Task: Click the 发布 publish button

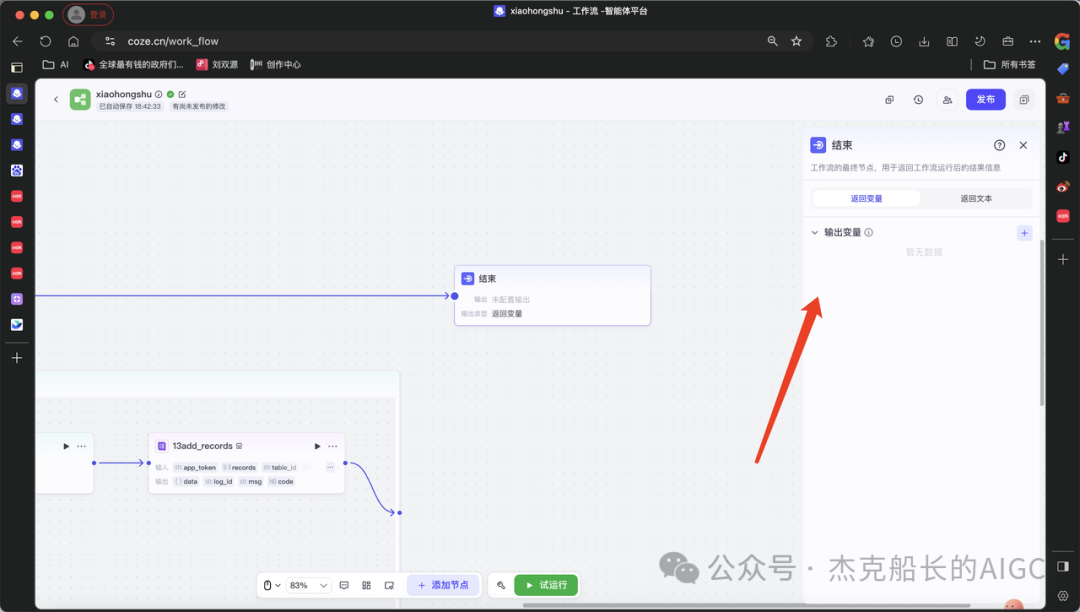Action: coord(985,100)
